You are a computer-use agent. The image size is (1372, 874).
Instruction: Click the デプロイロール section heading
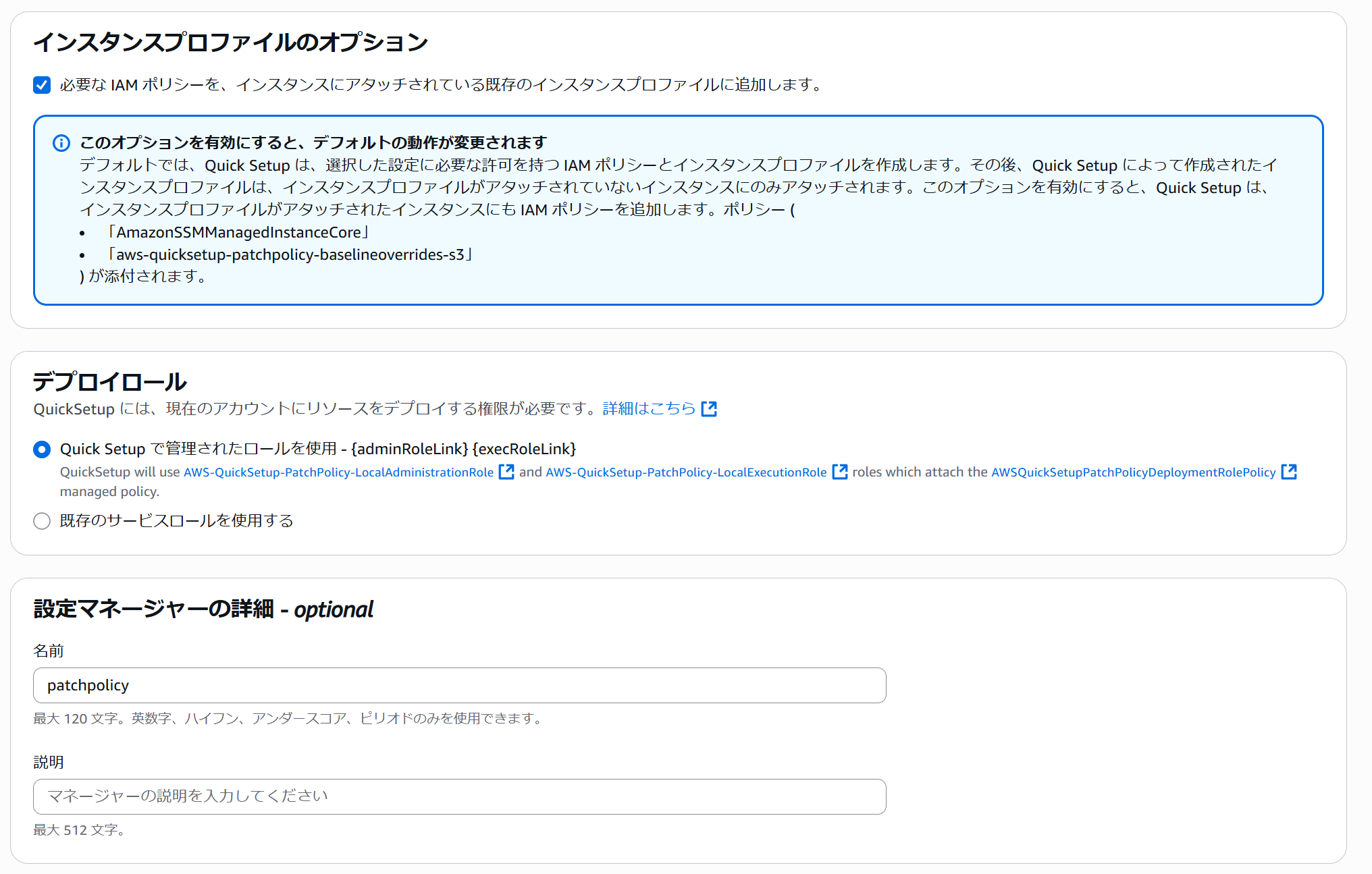(x=110, y=382)
